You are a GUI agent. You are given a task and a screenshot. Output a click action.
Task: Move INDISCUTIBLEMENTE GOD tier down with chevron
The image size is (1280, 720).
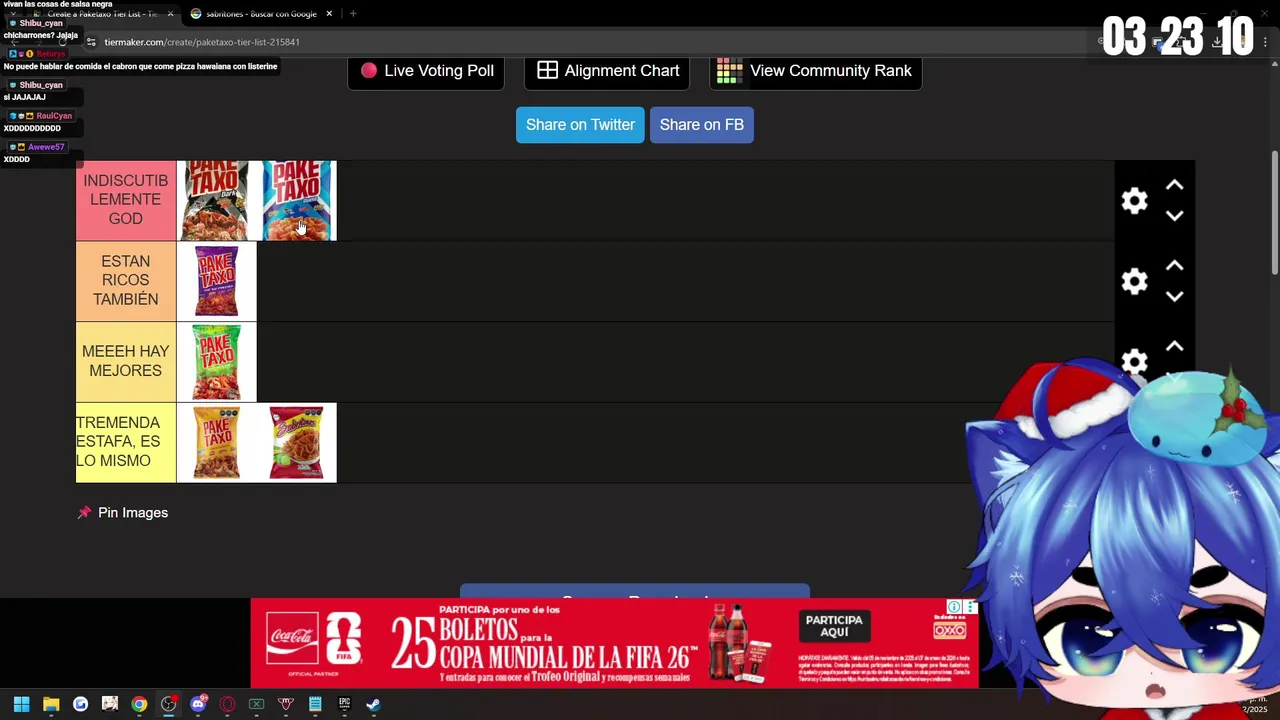pyautogui.click(x=1175, y=216)
